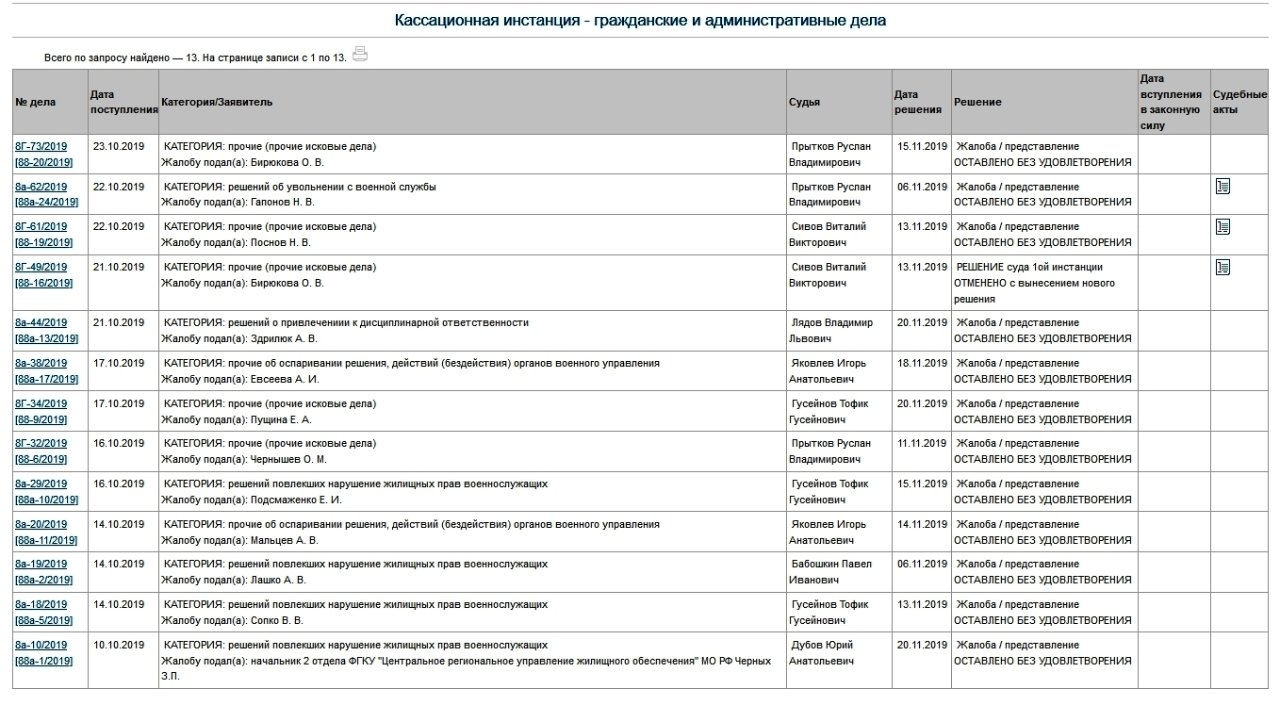This screenshot has height=705, width=1280.
Task: Open the [88а-17/2019] case link
Action: [46, 379]
